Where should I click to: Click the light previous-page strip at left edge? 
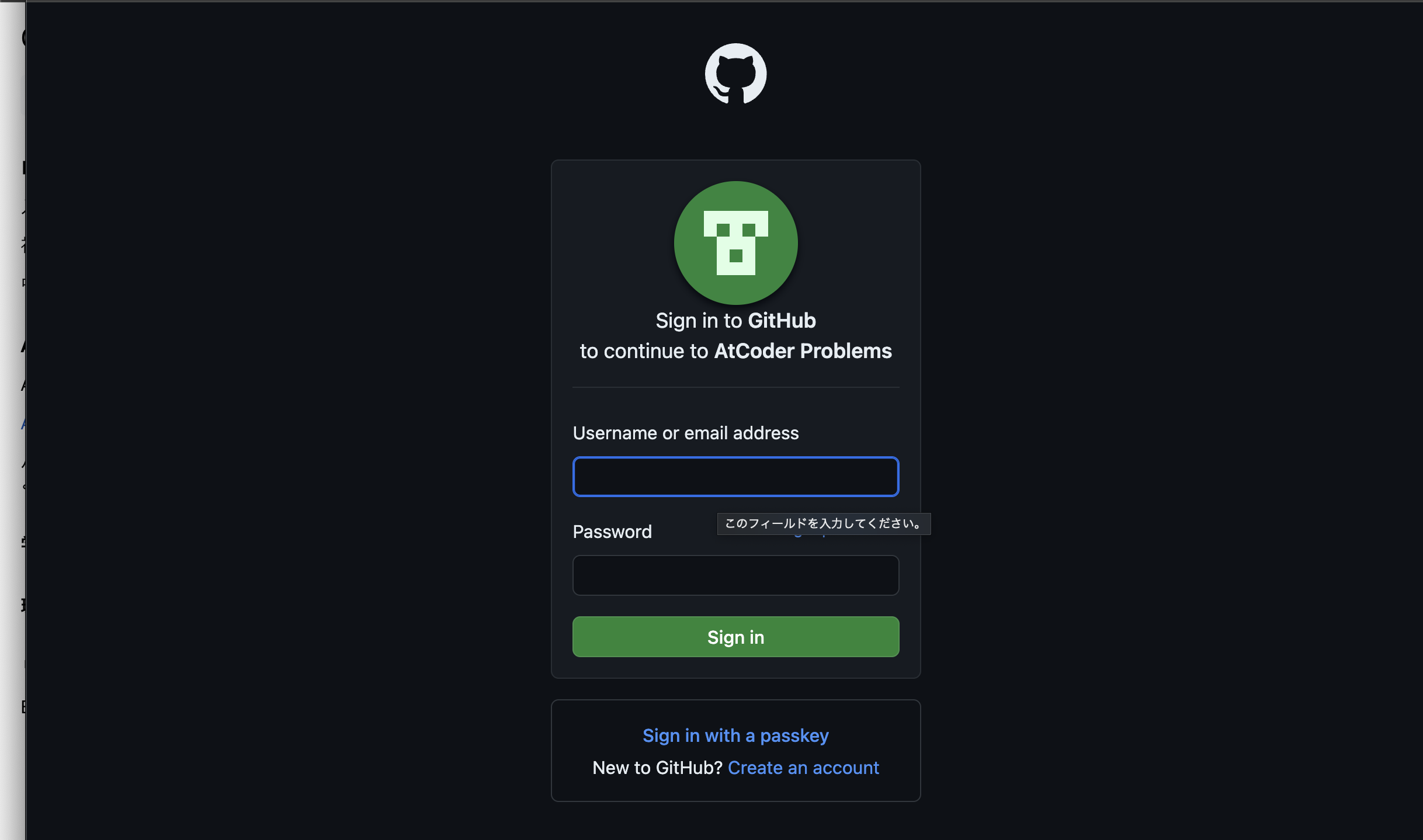tap(12, 421)
